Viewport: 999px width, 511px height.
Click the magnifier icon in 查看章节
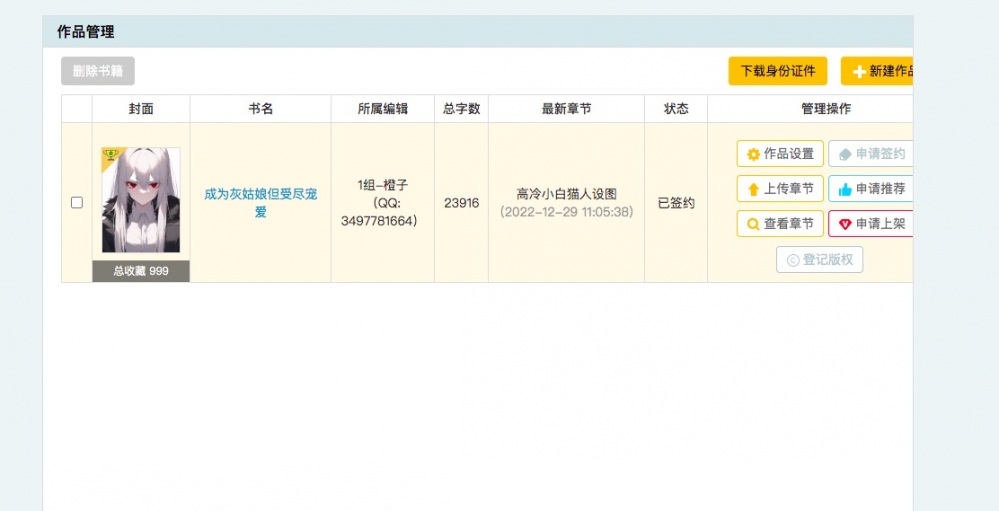click(753, 224)
